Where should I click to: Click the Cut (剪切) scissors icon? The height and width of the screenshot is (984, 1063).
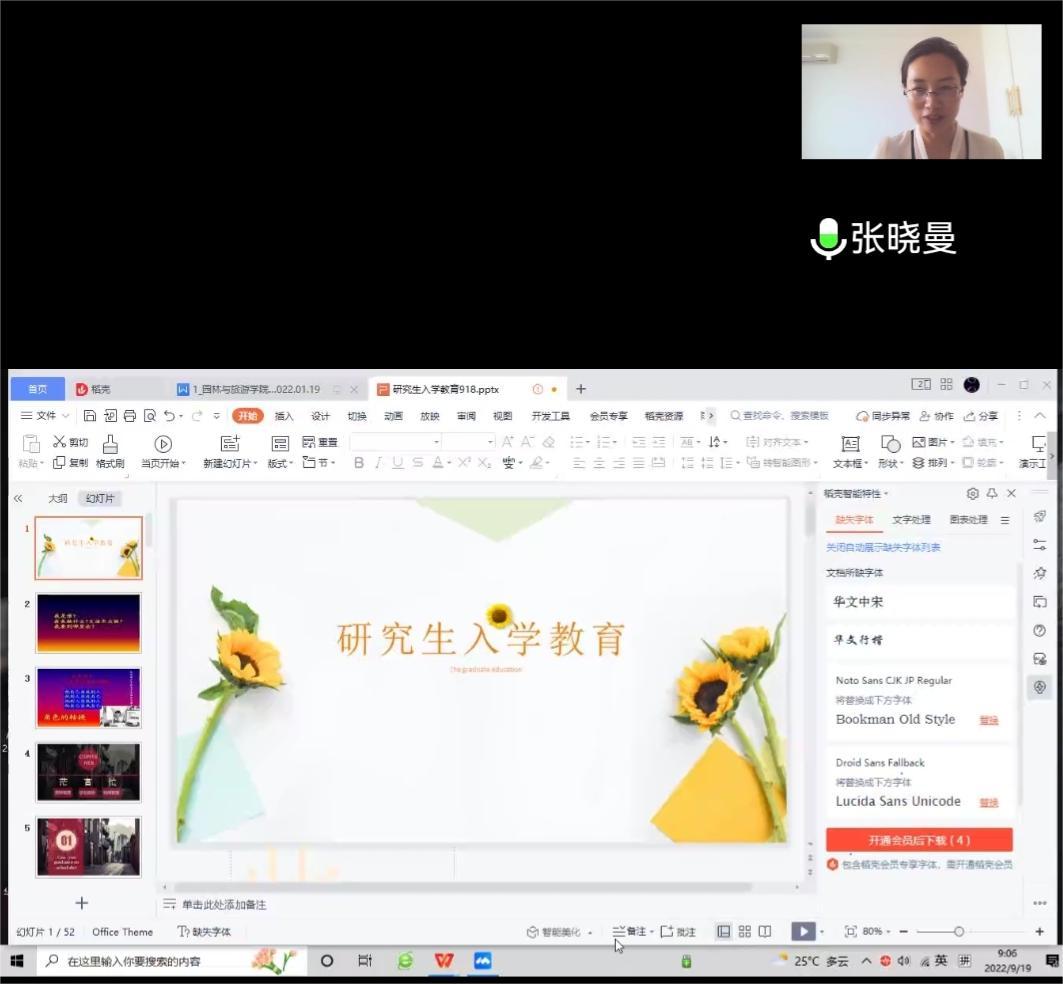pyautogui.click(x=60, y=442)
